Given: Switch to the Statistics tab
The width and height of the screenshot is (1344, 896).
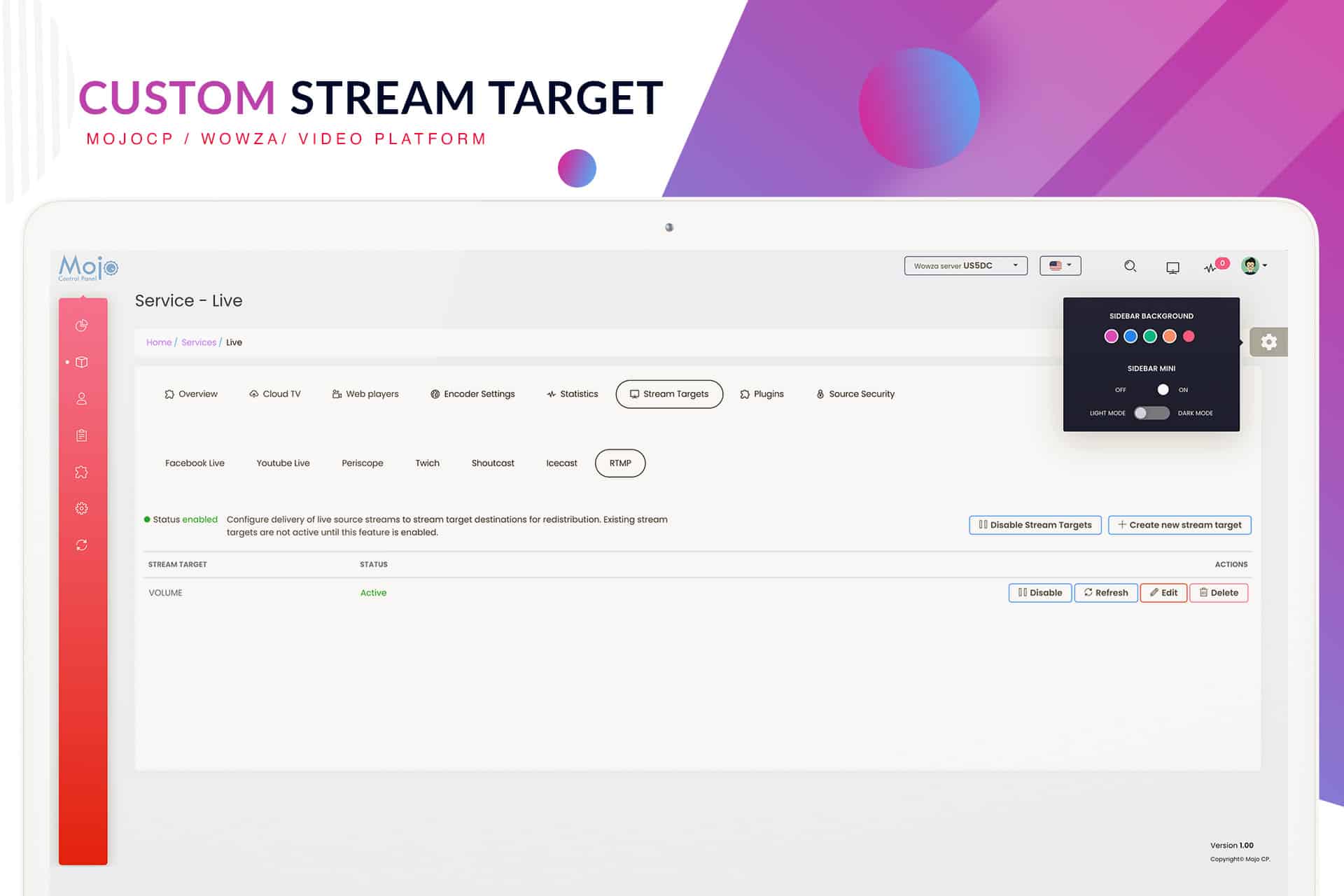Looking at the screenshot, I should [x=573, y=394].
